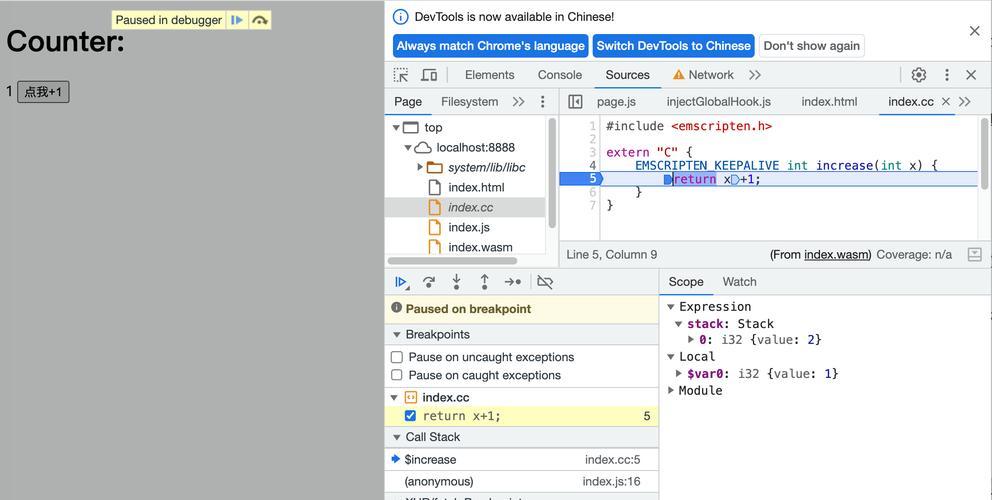
Task: Select index.cc in the file tree
Action: tap(471, 208)
